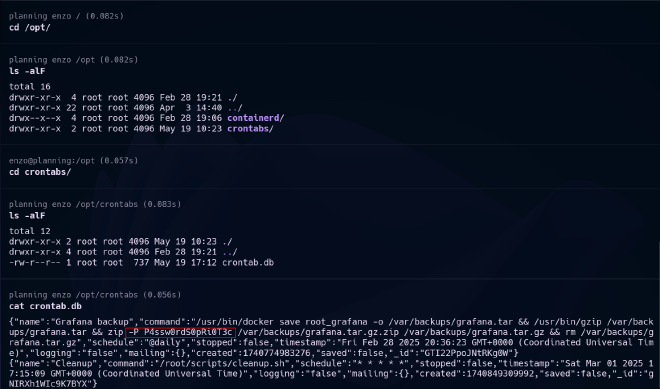Click the 'cd /opt/' command line
The height and width of the screenshot is (389, 660).
tap(29, 27)
